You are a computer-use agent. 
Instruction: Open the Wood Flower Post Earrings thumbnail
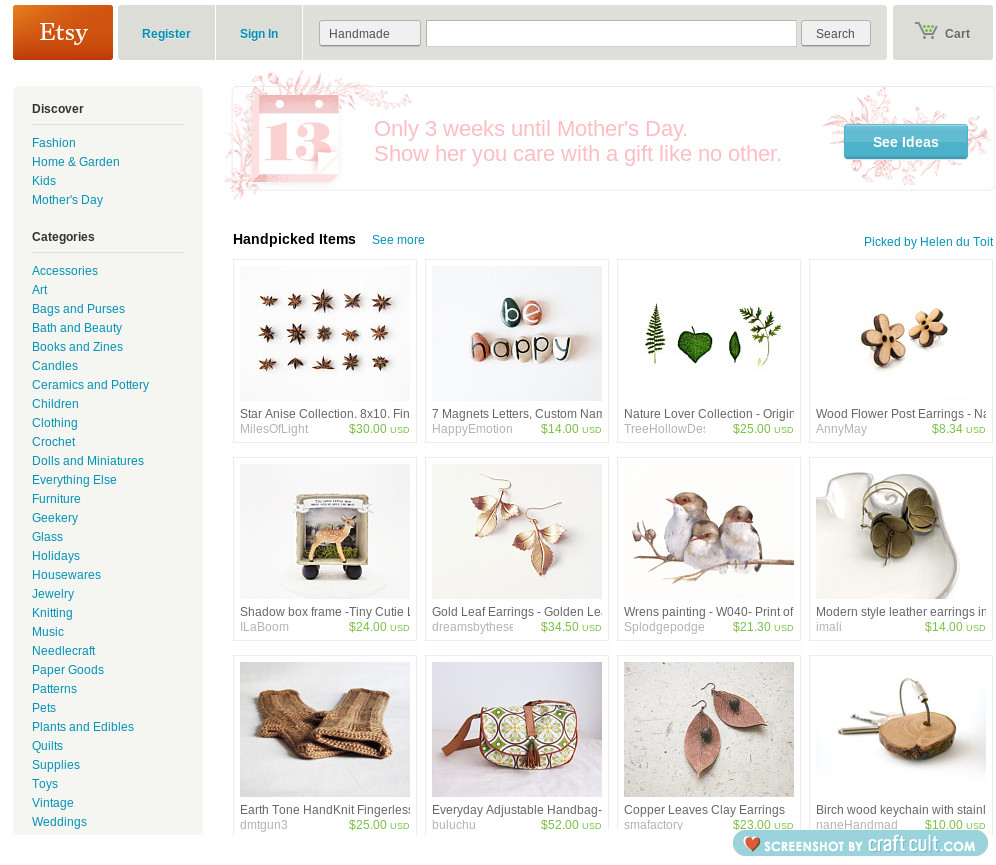pos(901,333)
